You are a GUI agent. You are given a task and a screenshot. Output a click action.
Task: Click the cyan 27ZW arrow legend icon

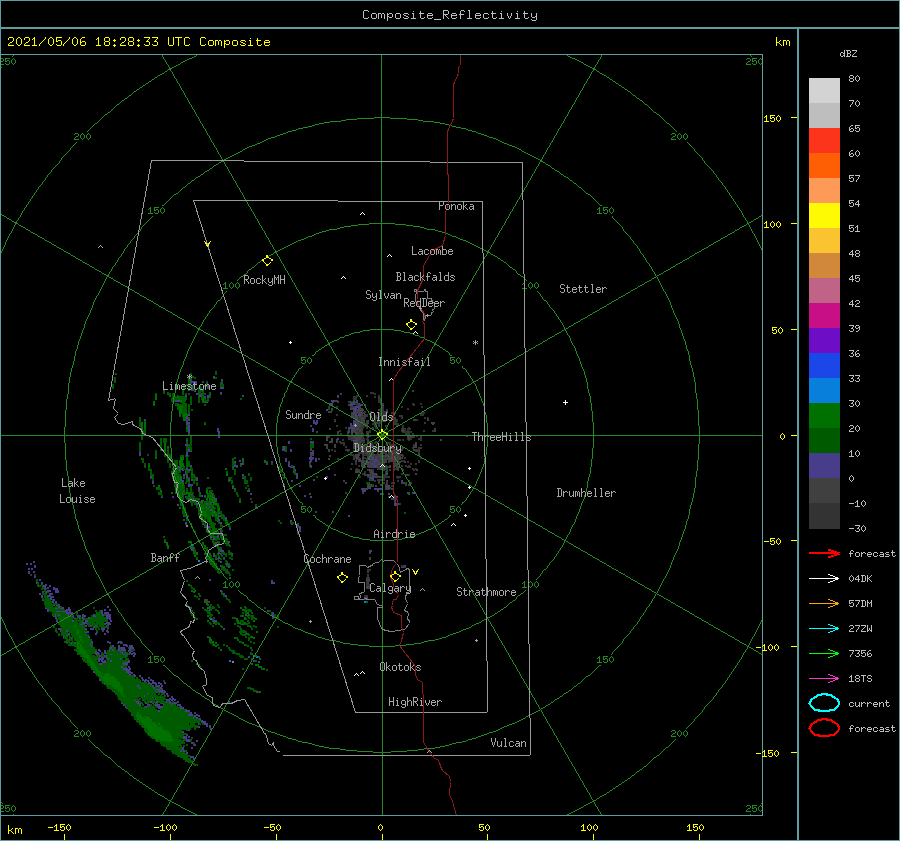pos(824,629)
